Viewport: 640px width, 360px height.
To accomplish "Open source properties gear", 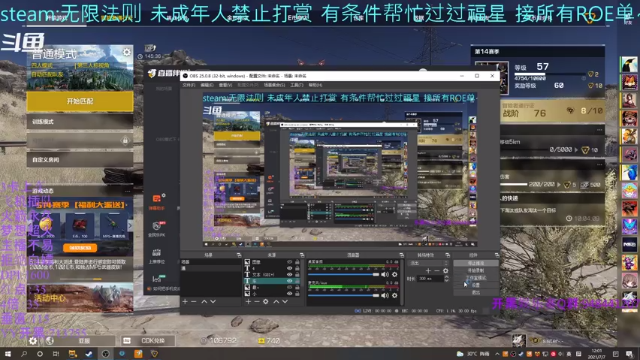I will pyautogui.click(x=266, y=302).
